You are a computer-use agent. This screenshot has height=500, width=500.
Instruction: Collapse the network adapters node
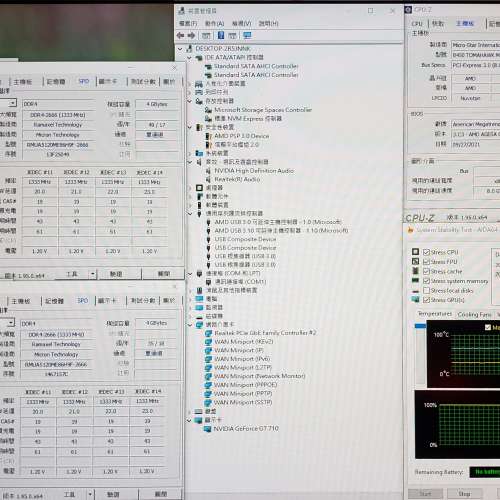pos(190,325)
